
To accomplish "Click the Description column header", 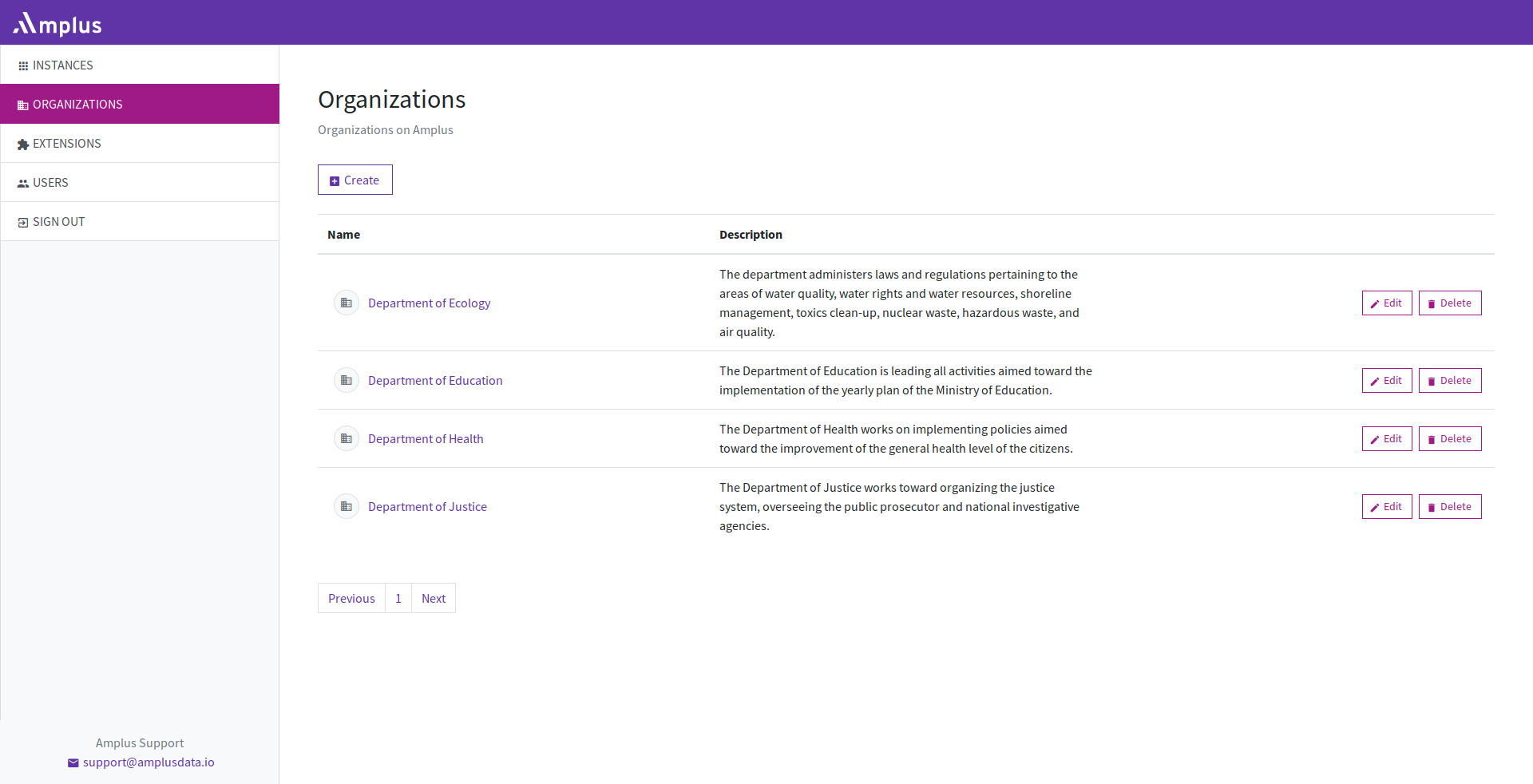I will pos(751,234).
